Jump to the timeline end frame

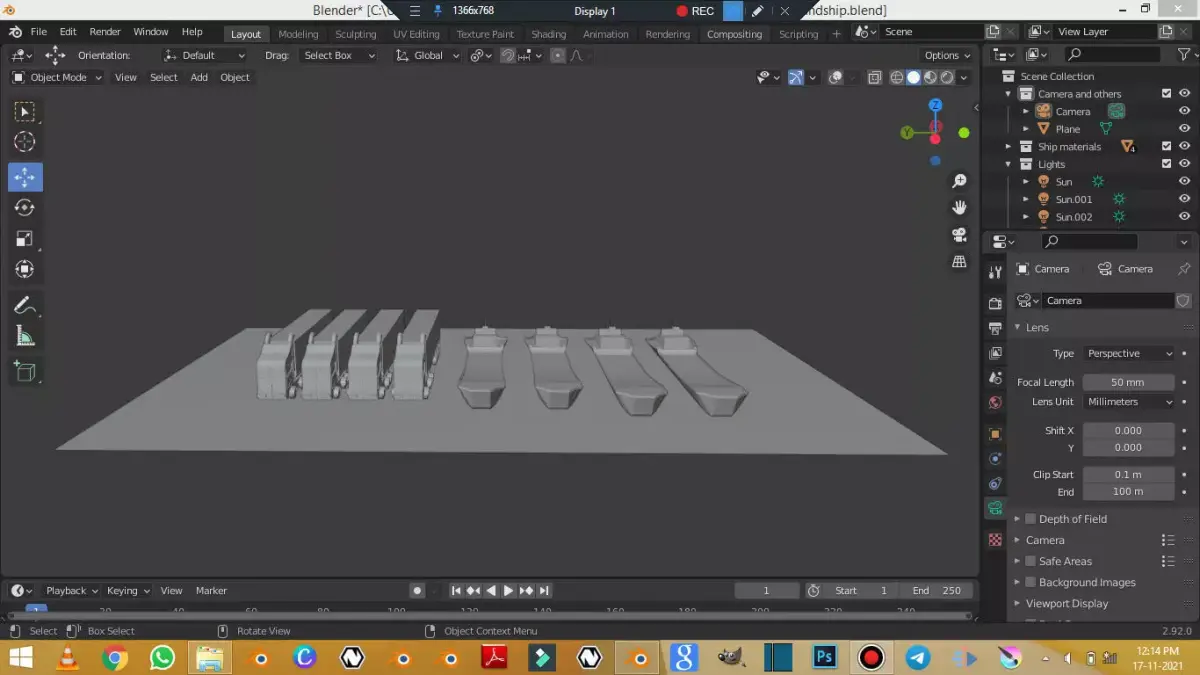pos(544,590)
